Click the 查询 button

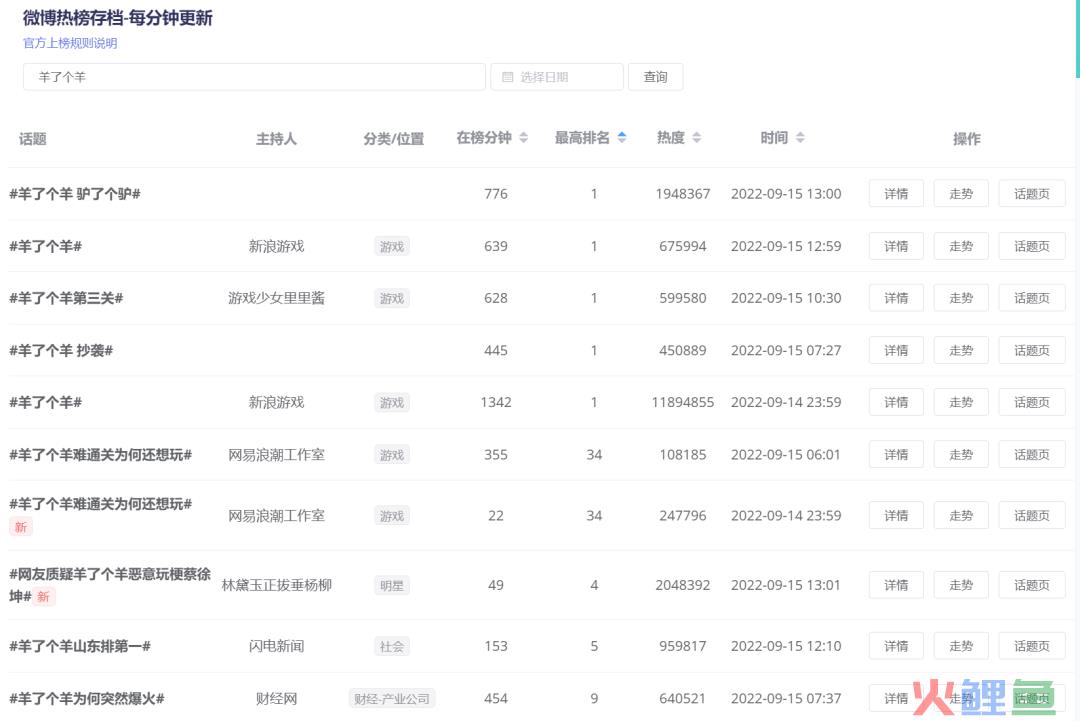pos(656,77)
